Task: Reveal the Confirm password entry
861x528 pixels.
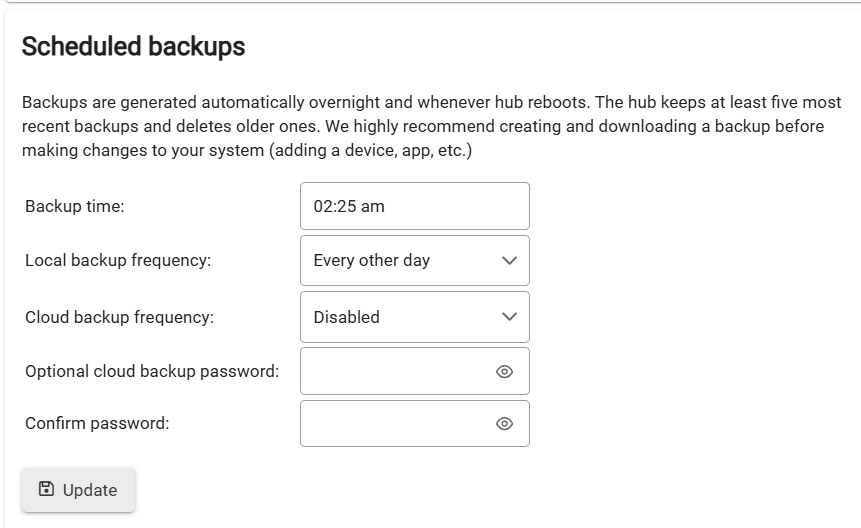Action: point(505,424)
